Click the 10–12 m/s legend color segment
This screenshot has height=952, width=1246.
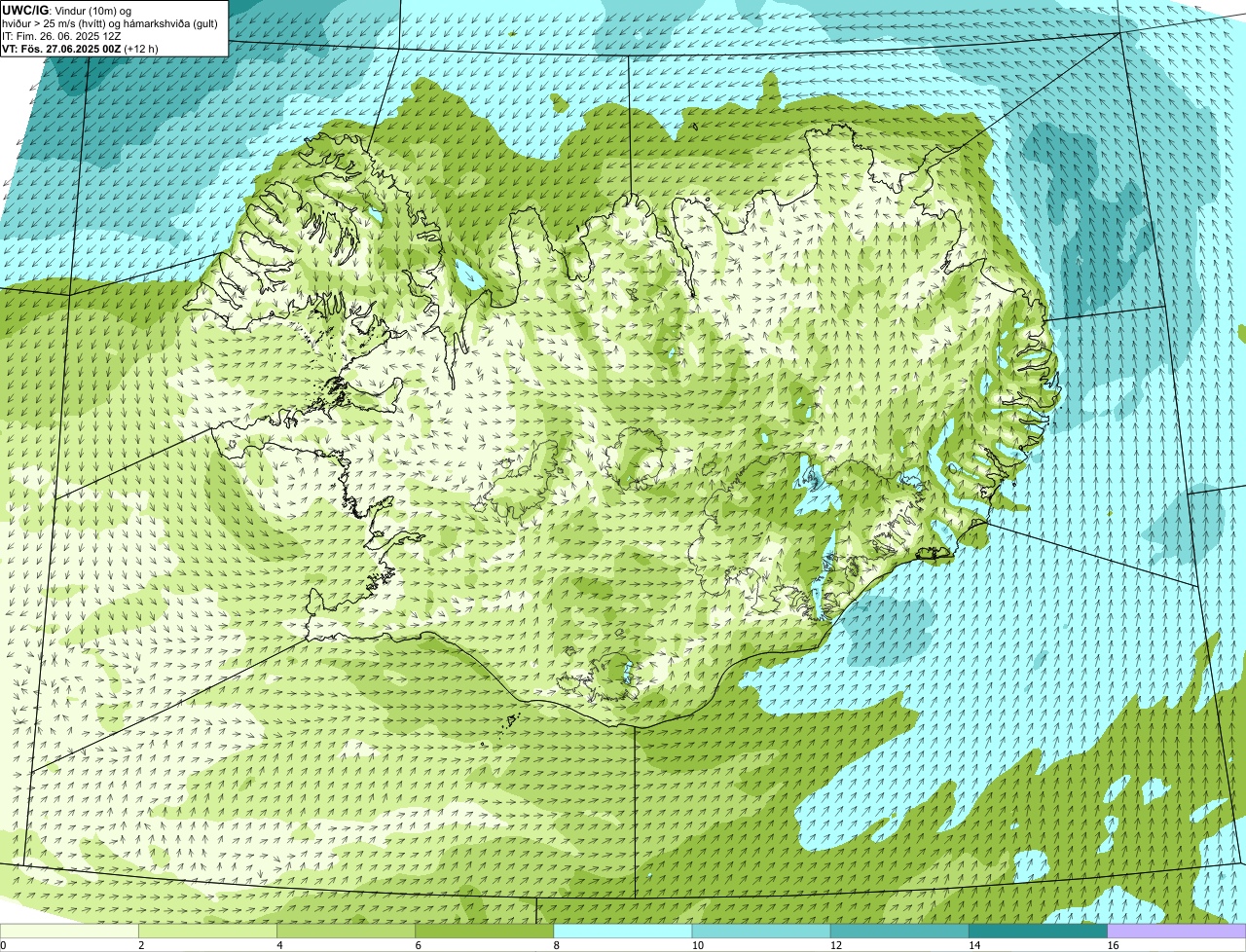761,931
